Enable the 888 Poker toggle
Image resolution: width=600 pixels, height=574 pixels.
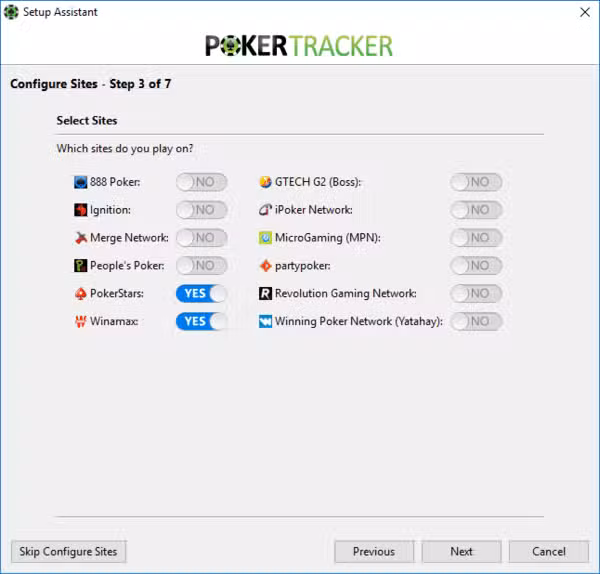point(202,182)
